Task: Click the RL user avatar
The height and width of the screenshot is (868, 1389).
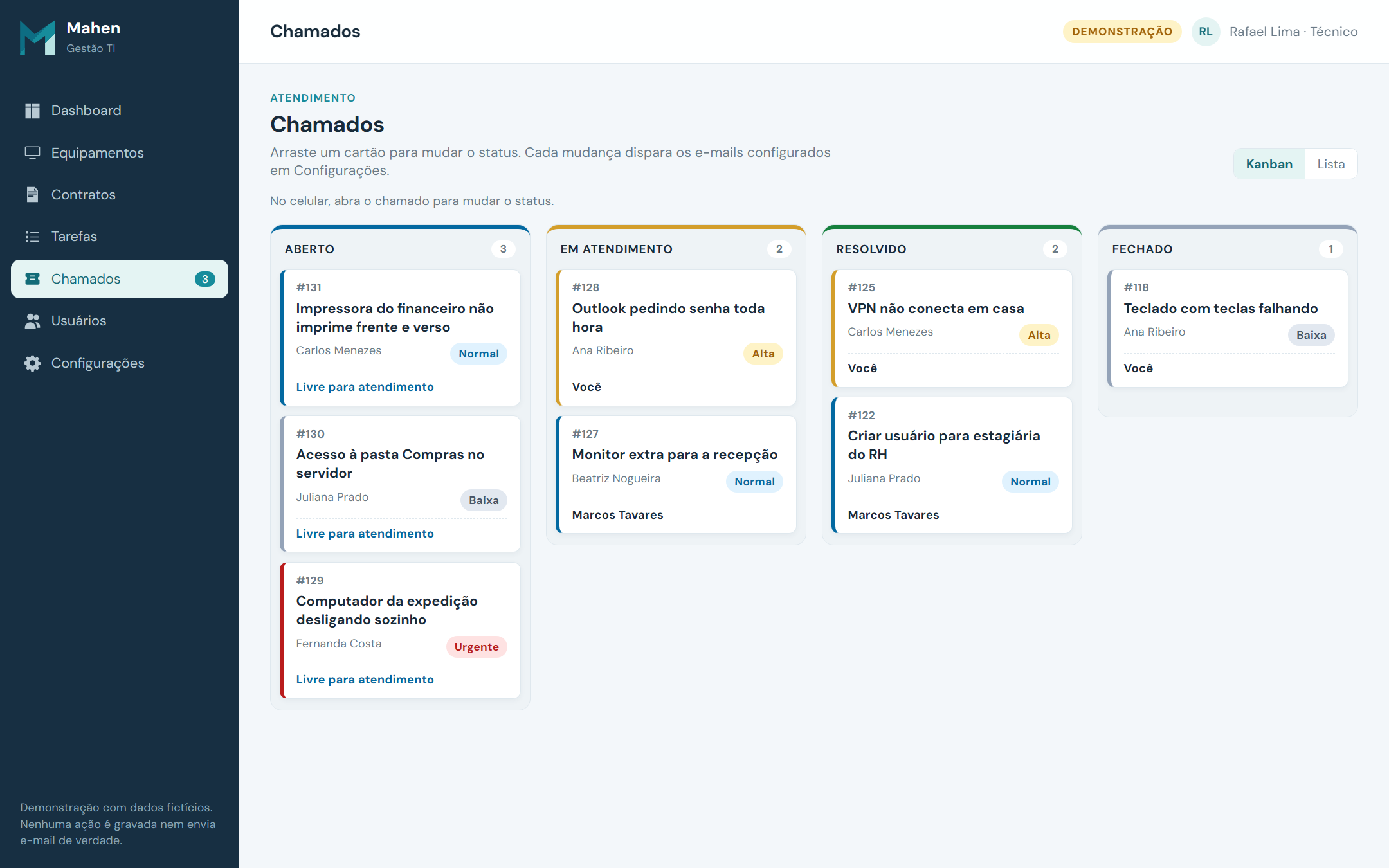Action: click(x=1206, y=32)
